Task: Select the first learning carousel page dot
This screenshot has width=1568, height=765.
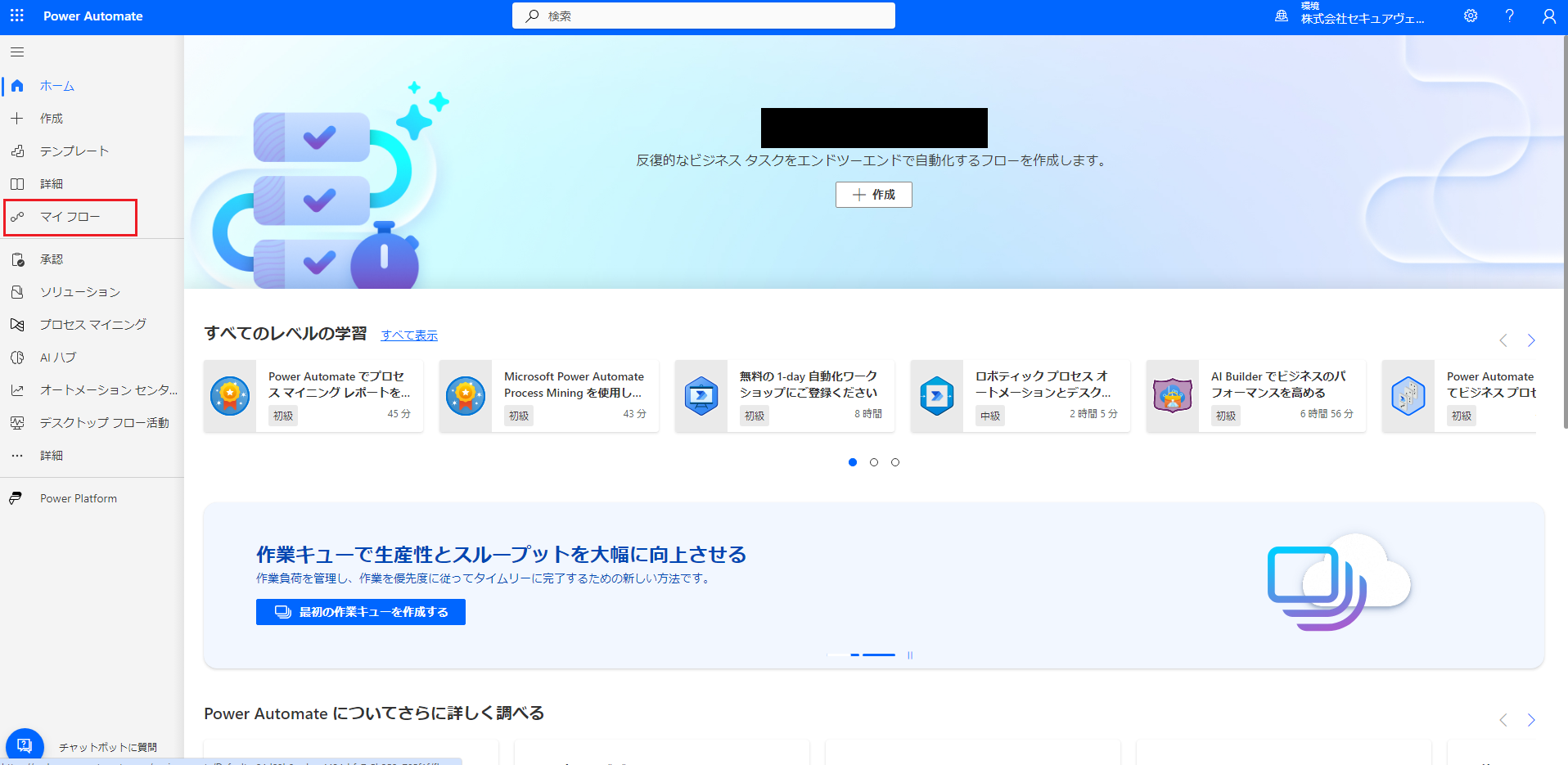Action: click(x=853, y=462)
